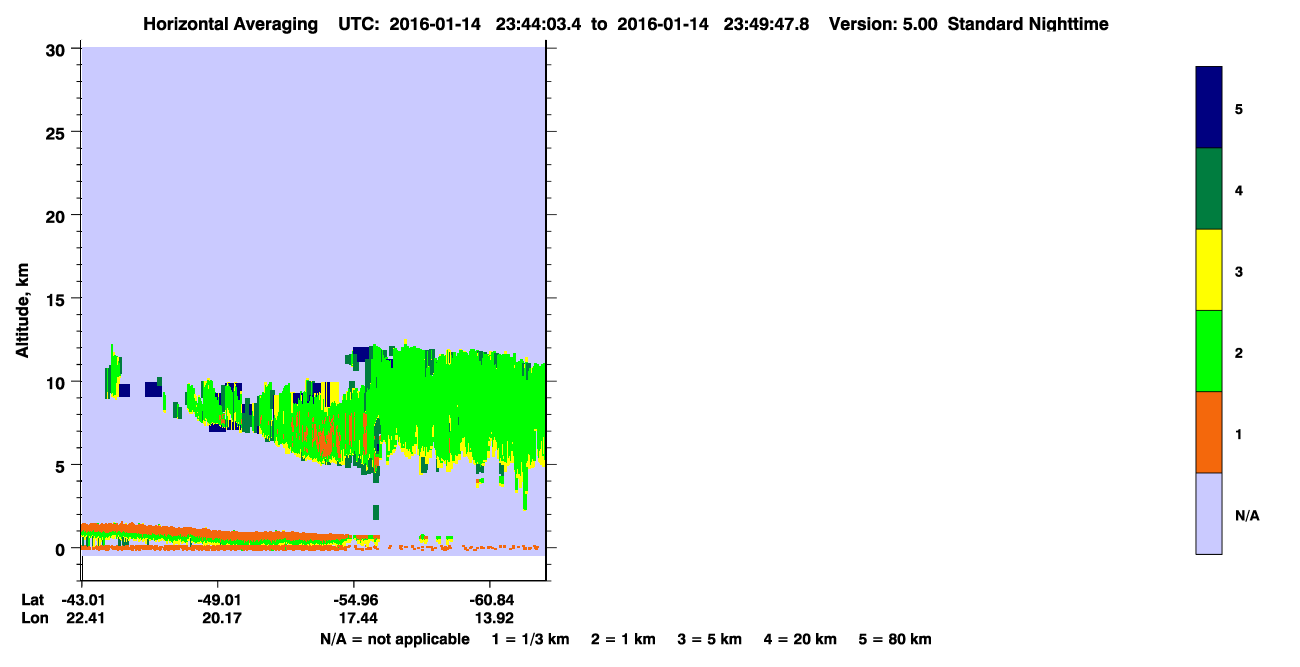Click the '5 = 80 km' legend entry
This screenshot has width=1300, height=667.
point(895,639)
